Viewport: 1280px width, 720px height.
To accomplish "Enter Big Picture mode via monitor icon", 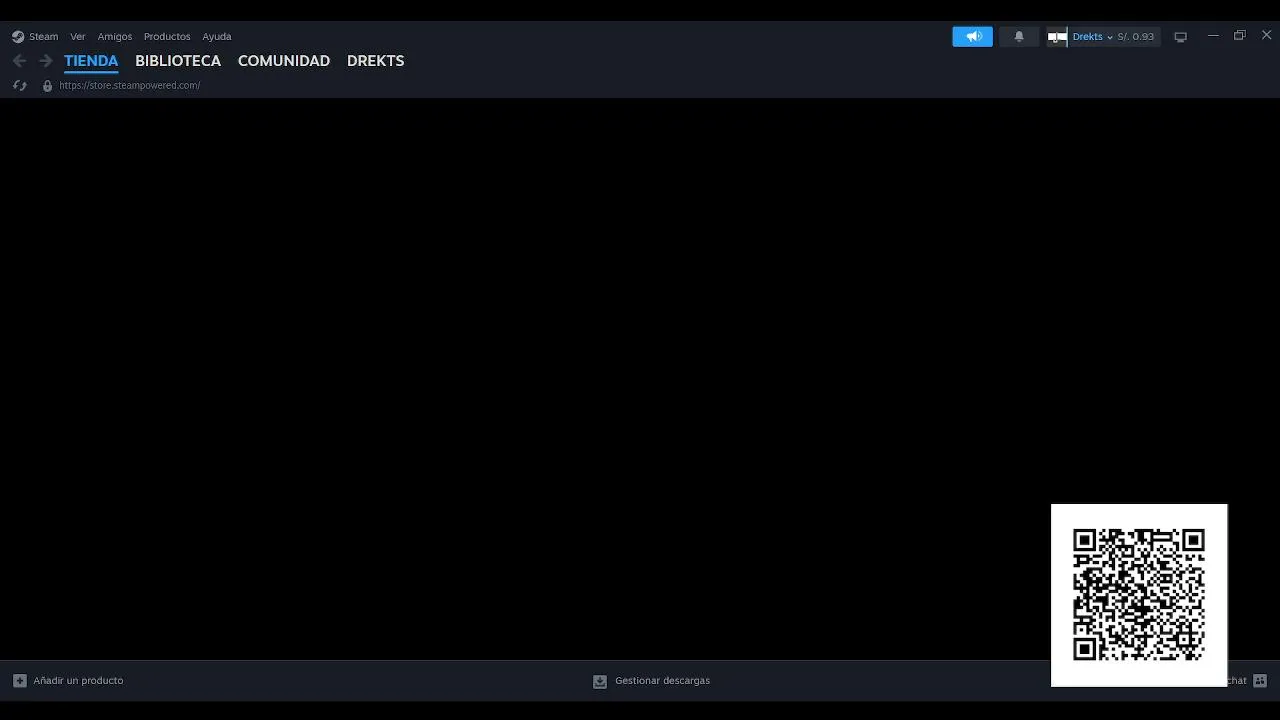I will [1180, 37].
